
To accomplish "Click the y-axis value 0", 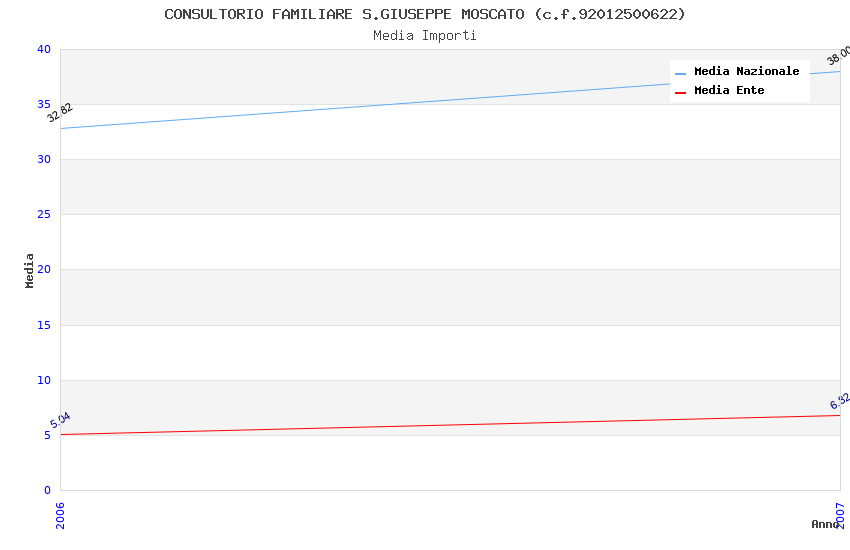I will click(x=47, y=490).
